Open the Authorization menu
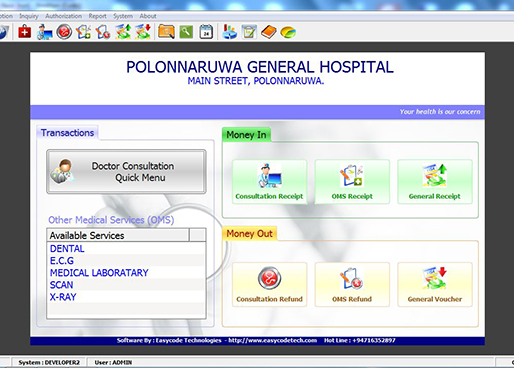Image resolution: width=514 pixels, height=368 pixels. point(63,16)
